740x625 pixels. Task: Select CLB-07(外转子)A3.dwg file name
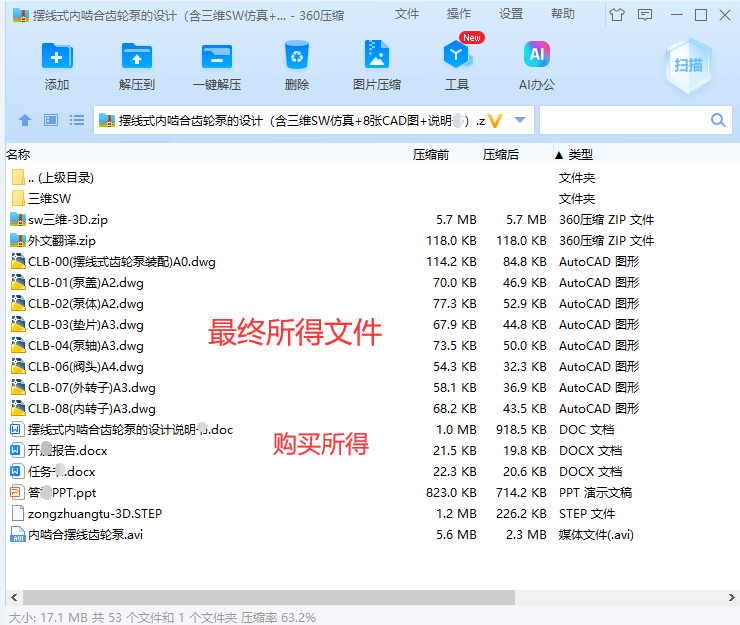(92, 388)
